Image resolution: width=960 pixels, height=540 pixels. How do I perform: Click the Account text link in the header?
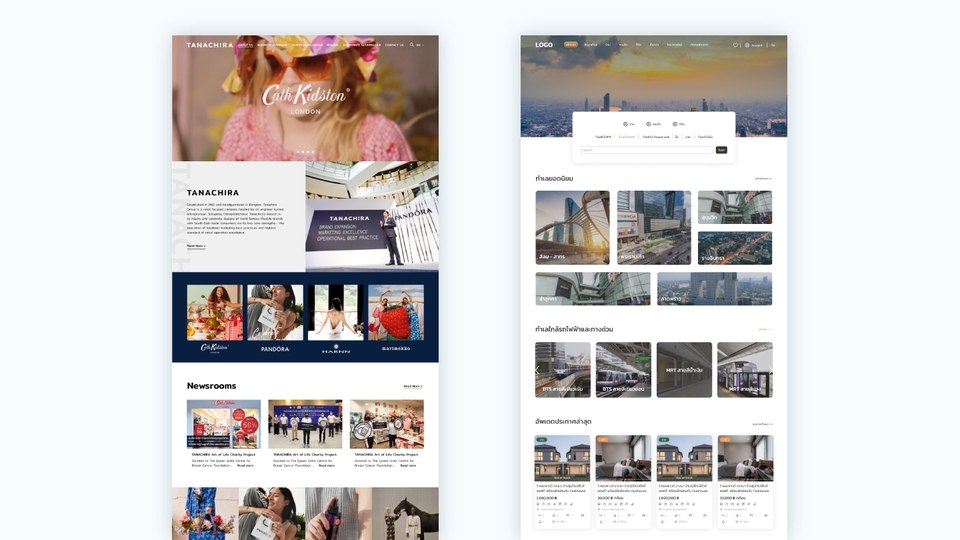[757, 45]
